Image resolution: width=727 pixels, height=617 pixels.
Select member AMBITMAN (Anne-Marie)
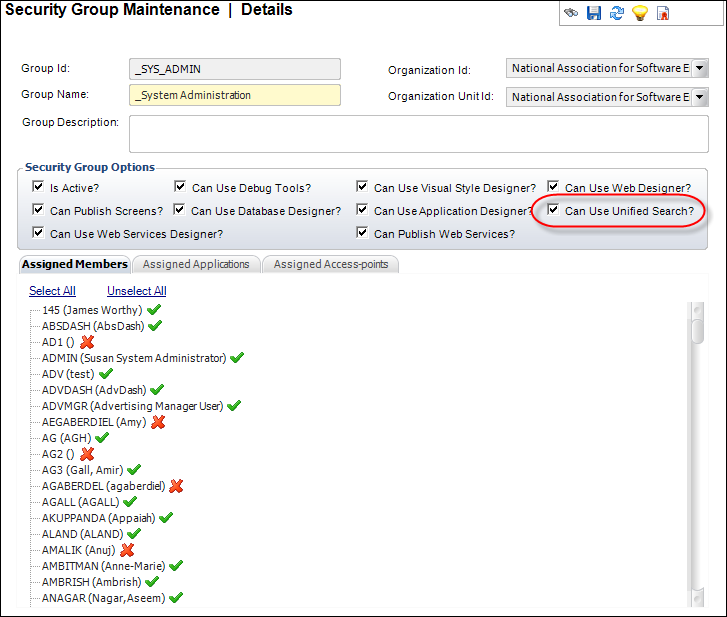coord(103,566)
